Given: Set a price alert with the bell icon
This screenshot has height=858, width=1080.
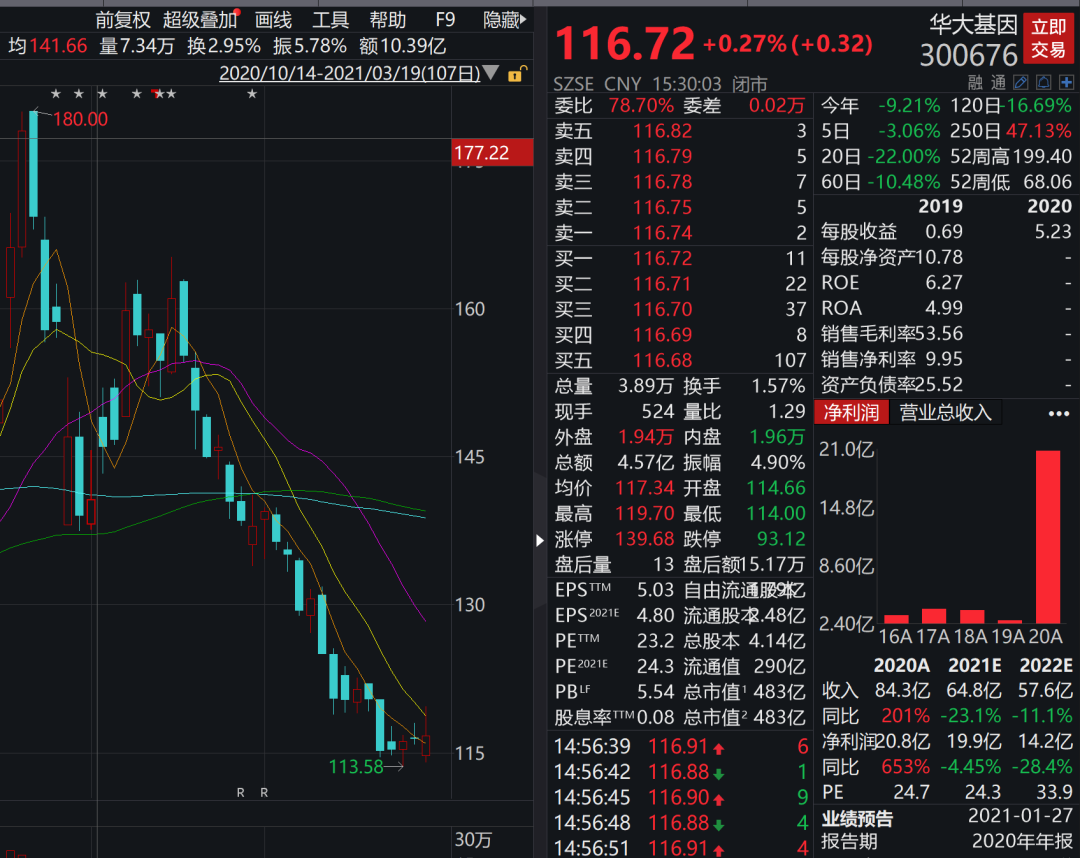Looking at the screenshot, I should click(x=1043, y=82).
